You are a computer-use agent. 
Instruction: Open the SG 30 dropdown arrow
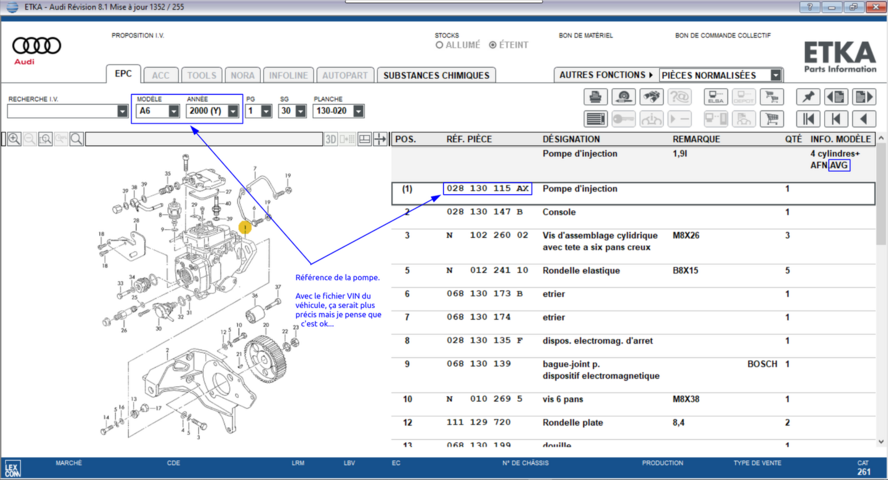click(x=301, y=112)
